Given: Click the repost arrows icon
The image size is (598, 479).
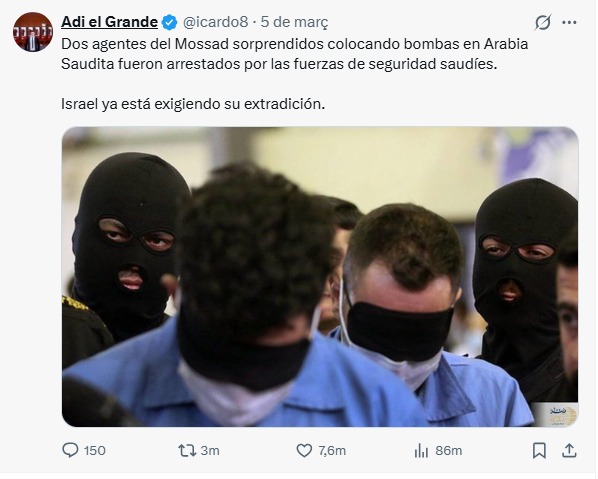Looking at the screenshot, I should 187,450.
